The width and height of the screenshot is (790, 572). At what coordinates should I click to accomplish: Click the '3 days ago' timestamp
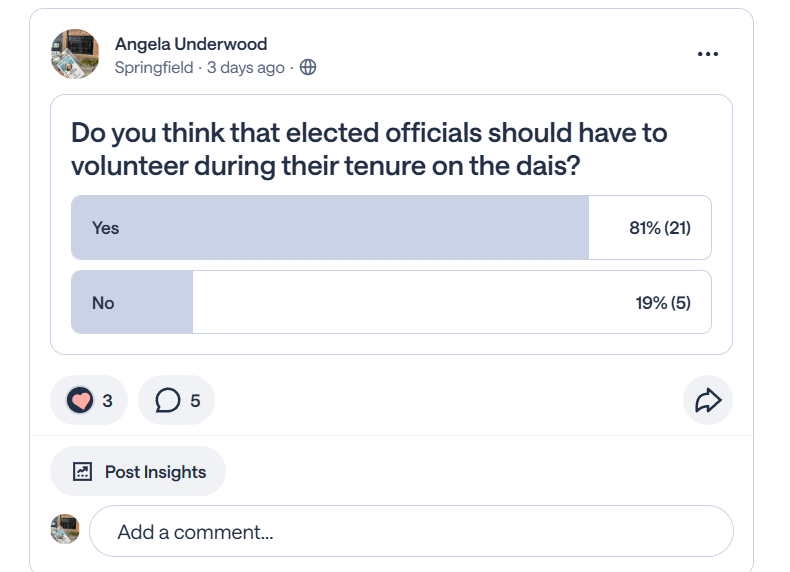(246, 68)
